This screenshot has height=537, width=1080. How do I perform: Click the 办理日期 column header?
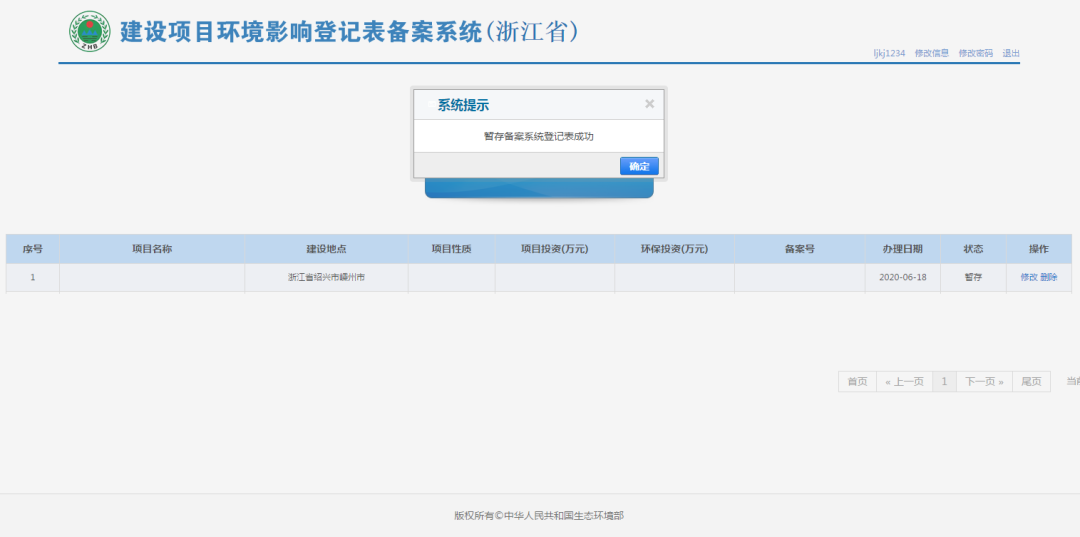tap(902, 249)
